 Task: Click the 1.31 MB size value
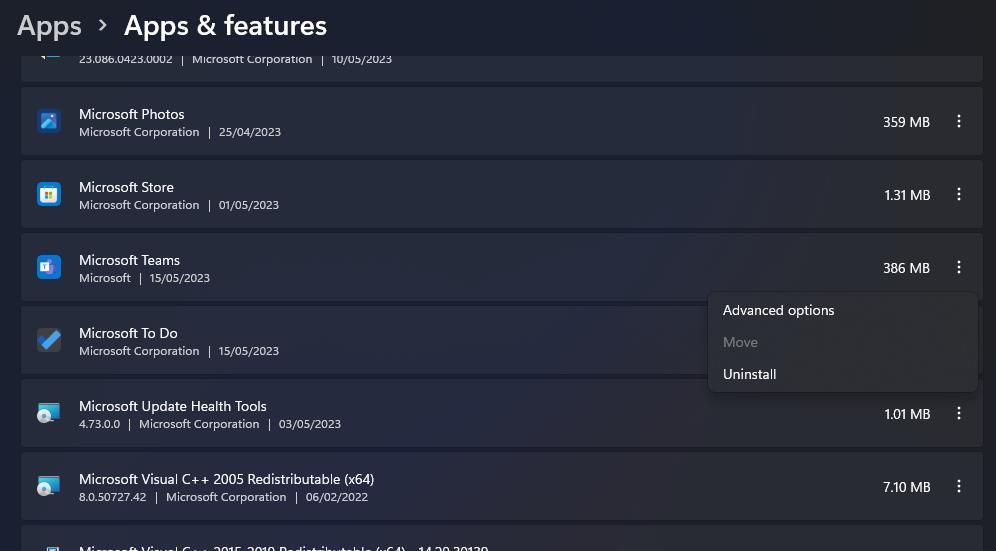click(907, 195)
